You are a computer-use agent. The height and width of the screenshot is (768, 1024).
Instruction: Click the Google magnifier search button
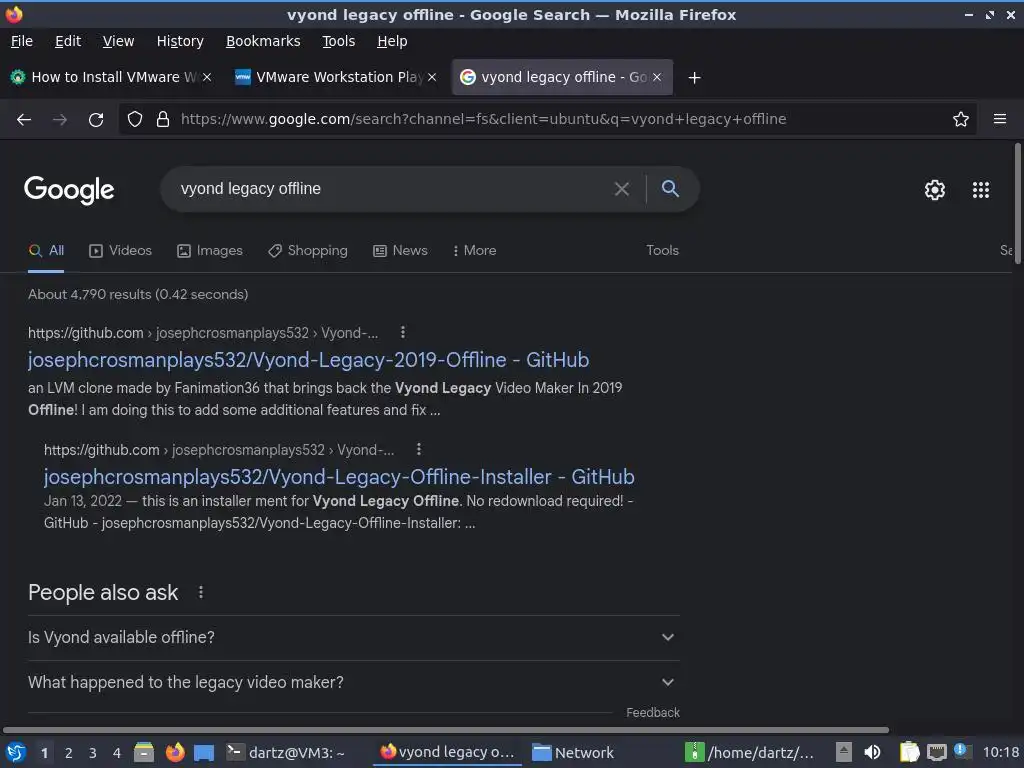point(670,189)
